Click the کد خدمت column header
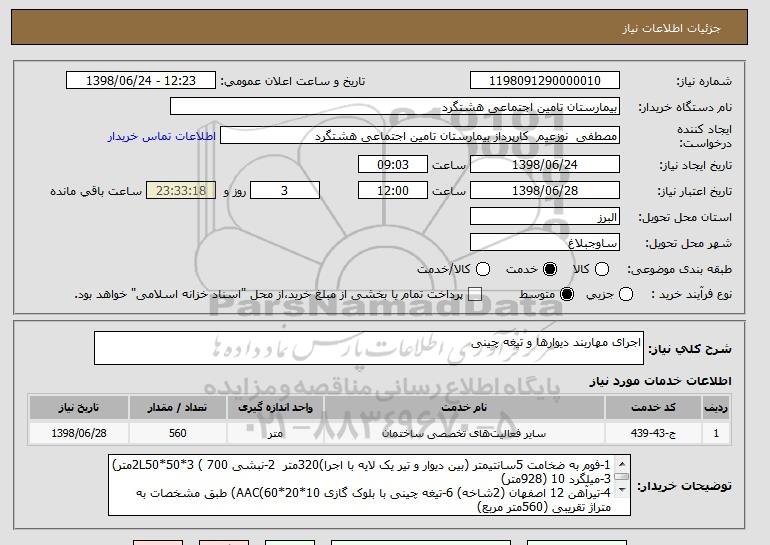The height and width of the screenshot is (545, 770). (x=653, y=408)
